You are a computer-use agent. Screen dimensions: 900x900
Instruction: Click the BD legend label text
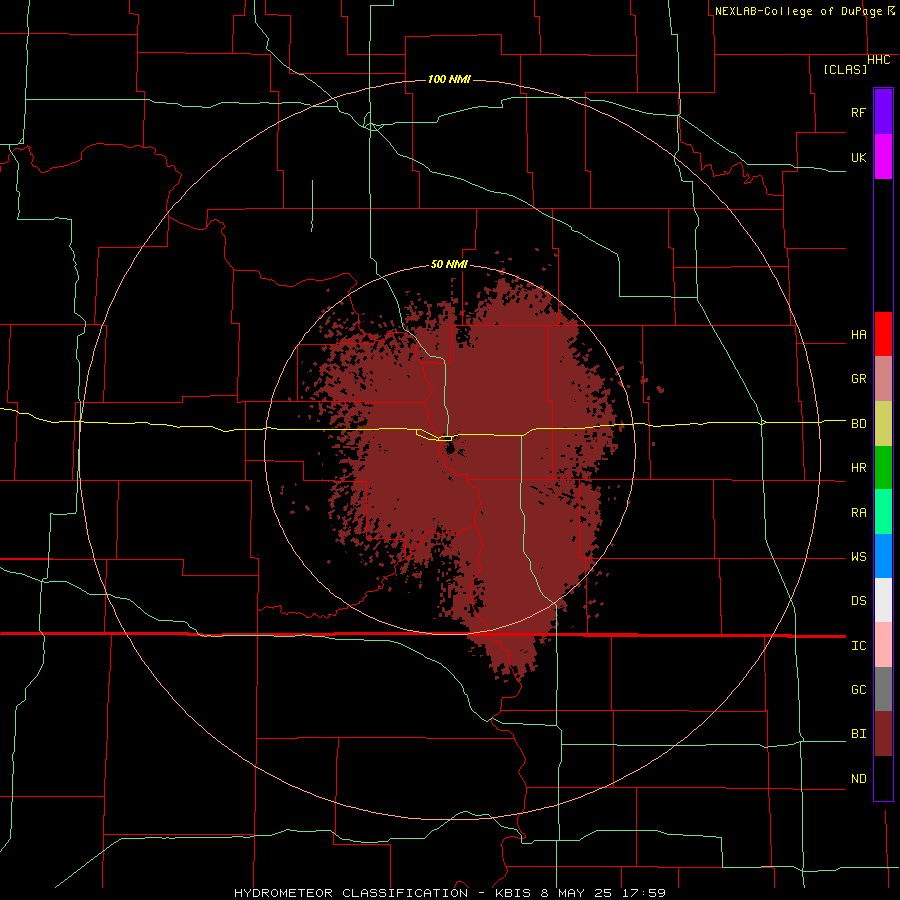[x=858, y=424]
